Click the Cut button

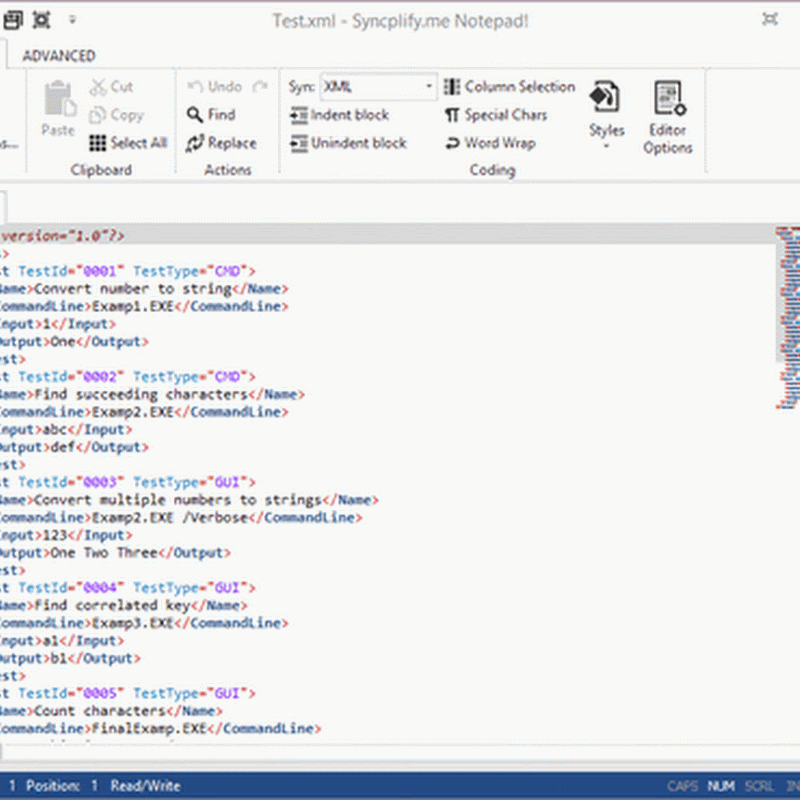pos(111,87)
